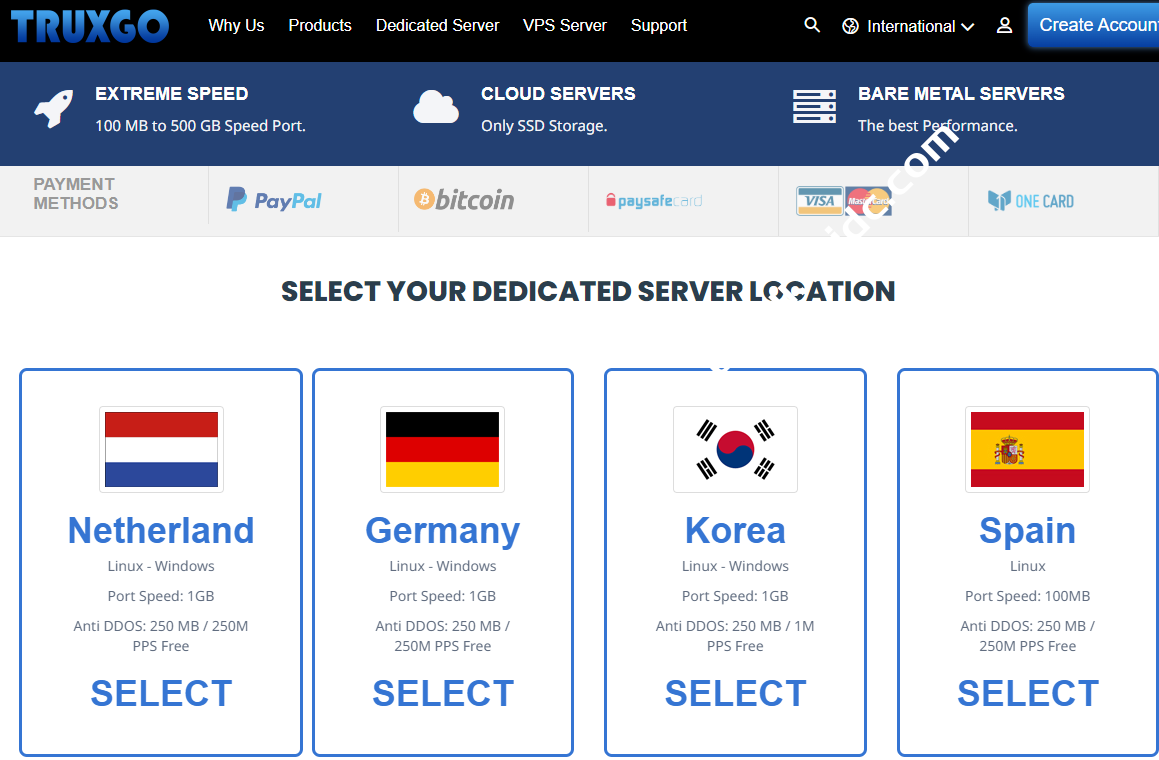Click the One Card logo
This screenshot has width=1159, height=760.
point(1030,201)
